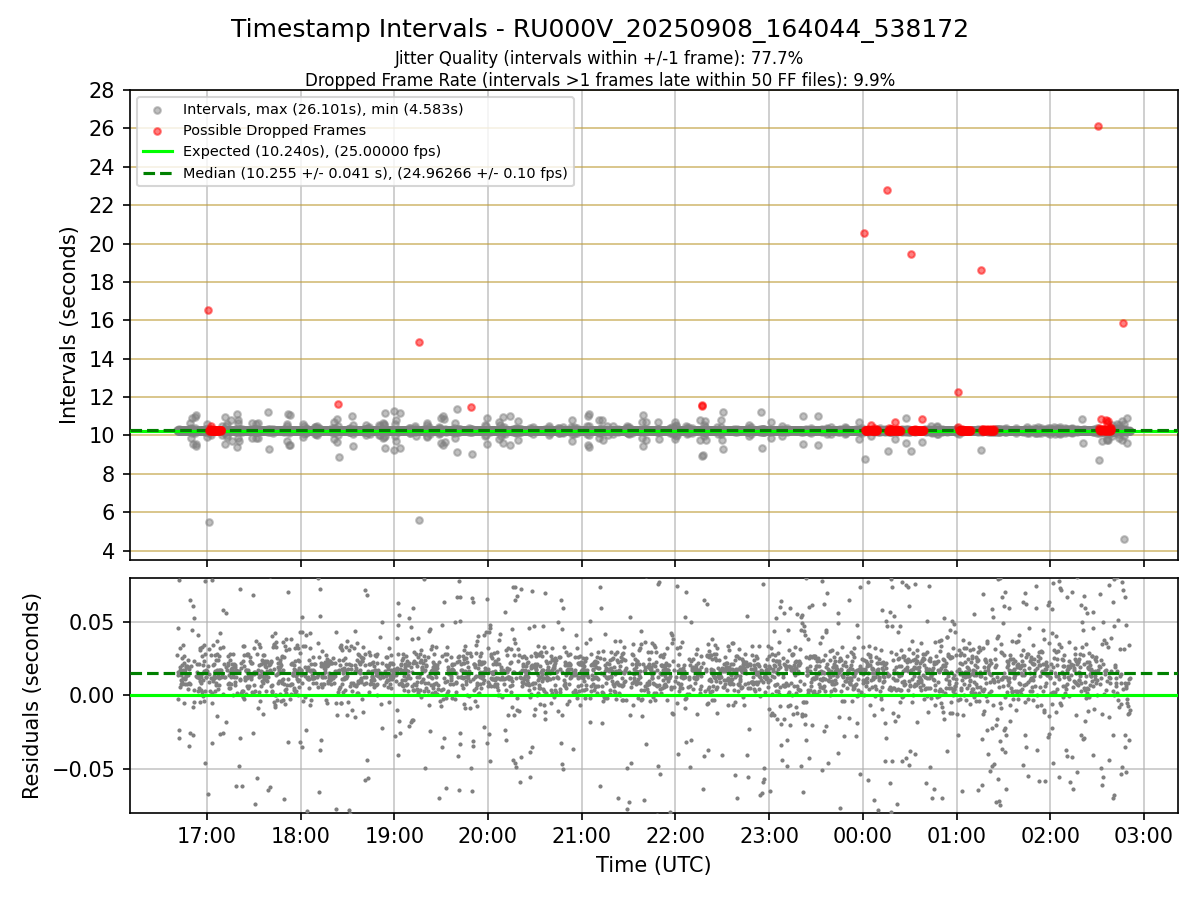Click the gray minimum point near 4.6 seconds

point(1124,539)
